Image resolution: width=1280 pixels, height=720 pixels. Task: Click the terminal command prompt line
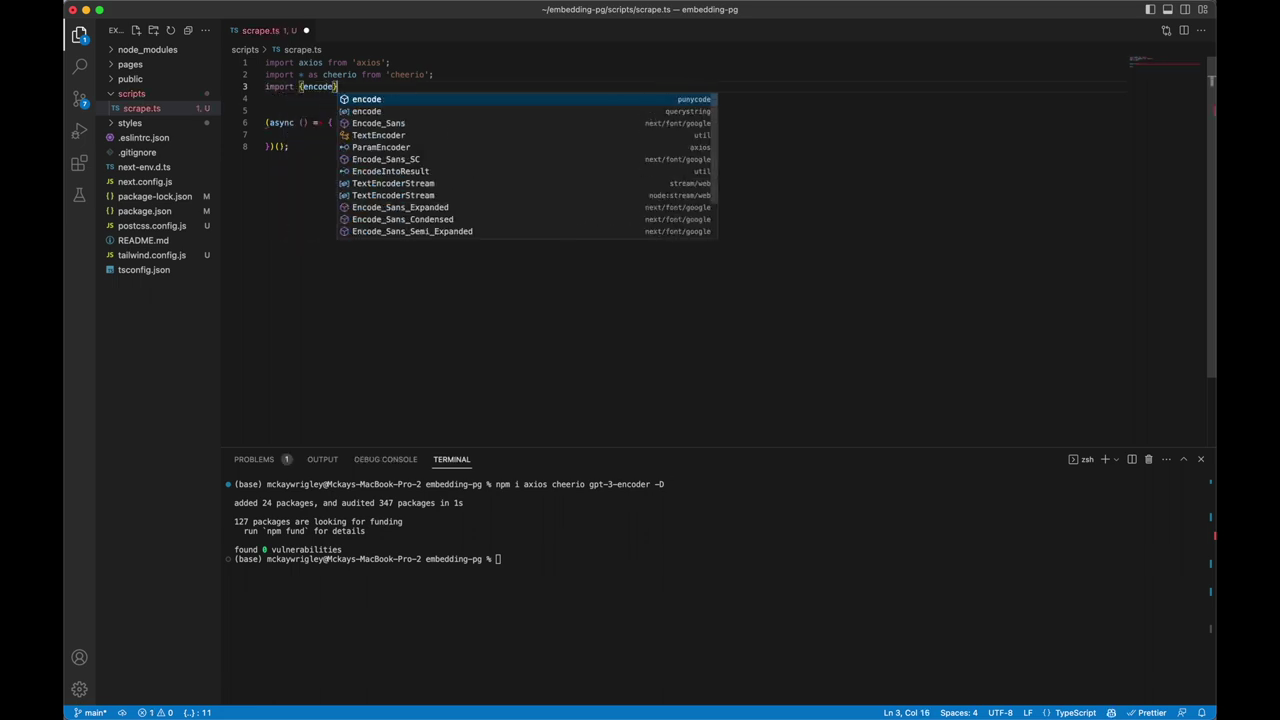367,559
